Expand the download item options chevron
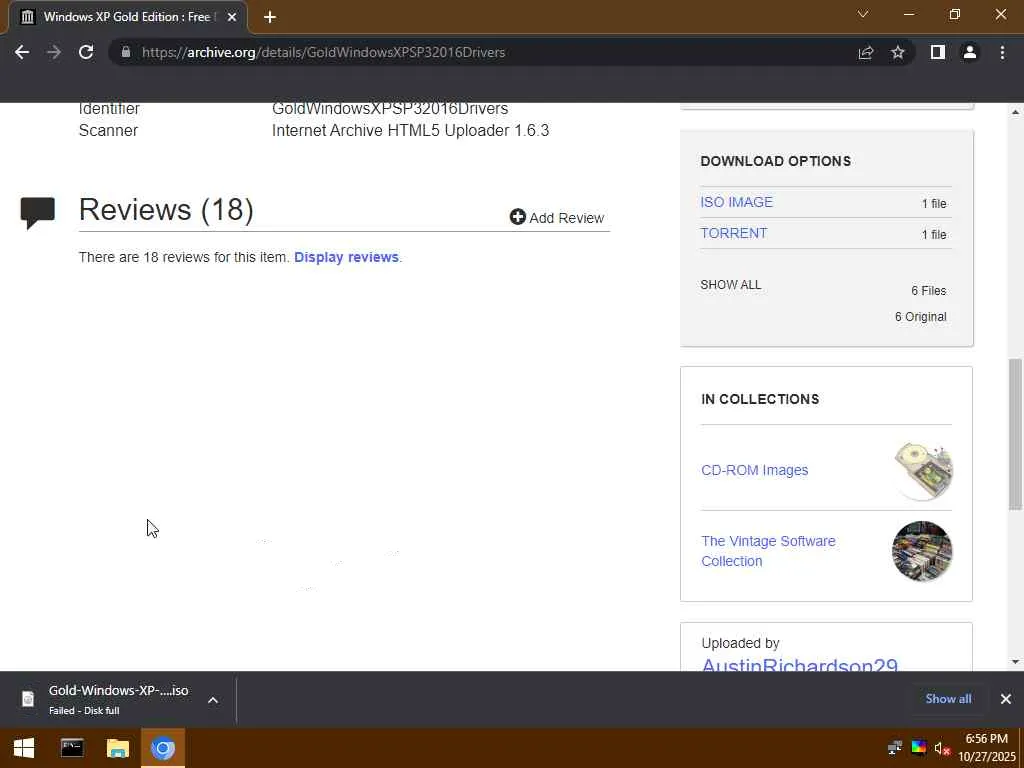The height and width of the screenshot is (768, 1024). [213, 700]
